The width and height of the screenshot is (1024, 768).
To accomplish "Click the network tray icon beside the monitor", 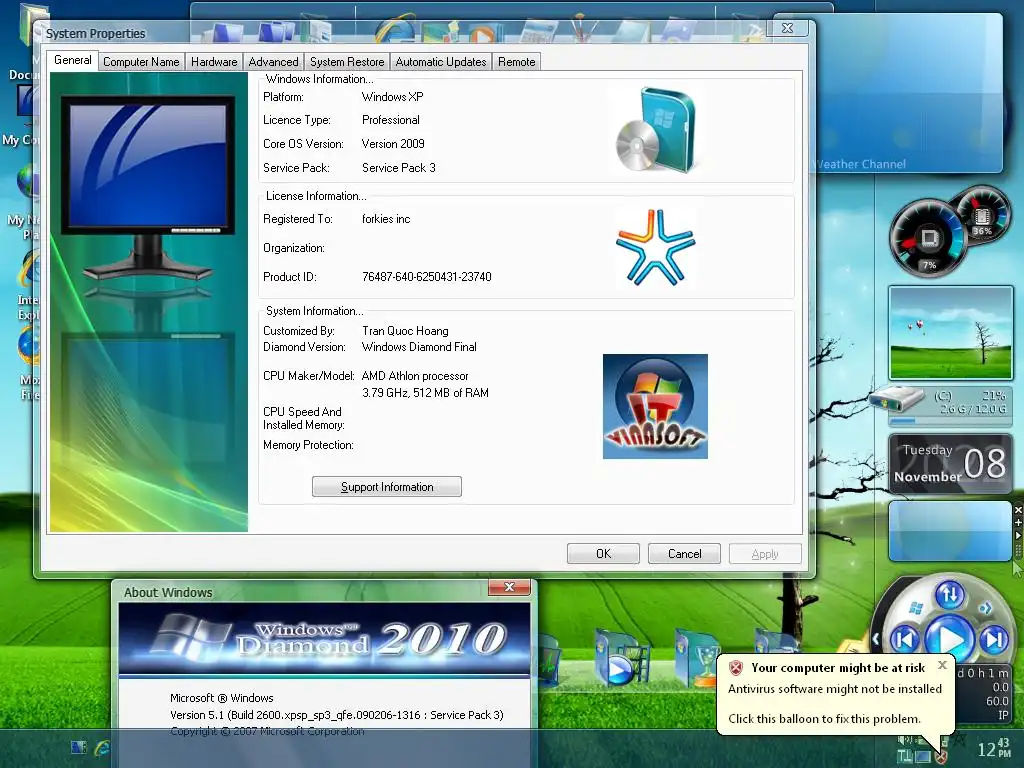I will [904, 756].
